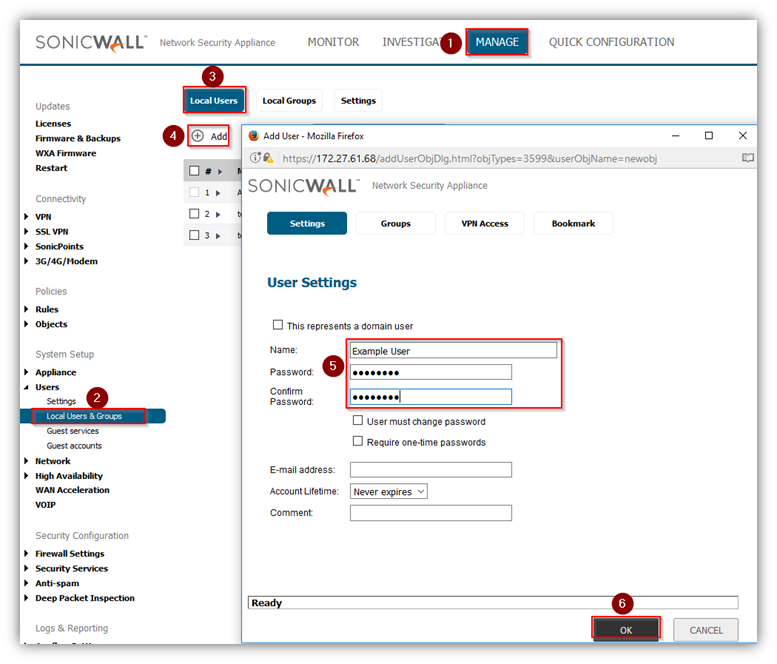Expand the Rules policies section
This screenshot has width=777, height=664.
click(26, 309)
